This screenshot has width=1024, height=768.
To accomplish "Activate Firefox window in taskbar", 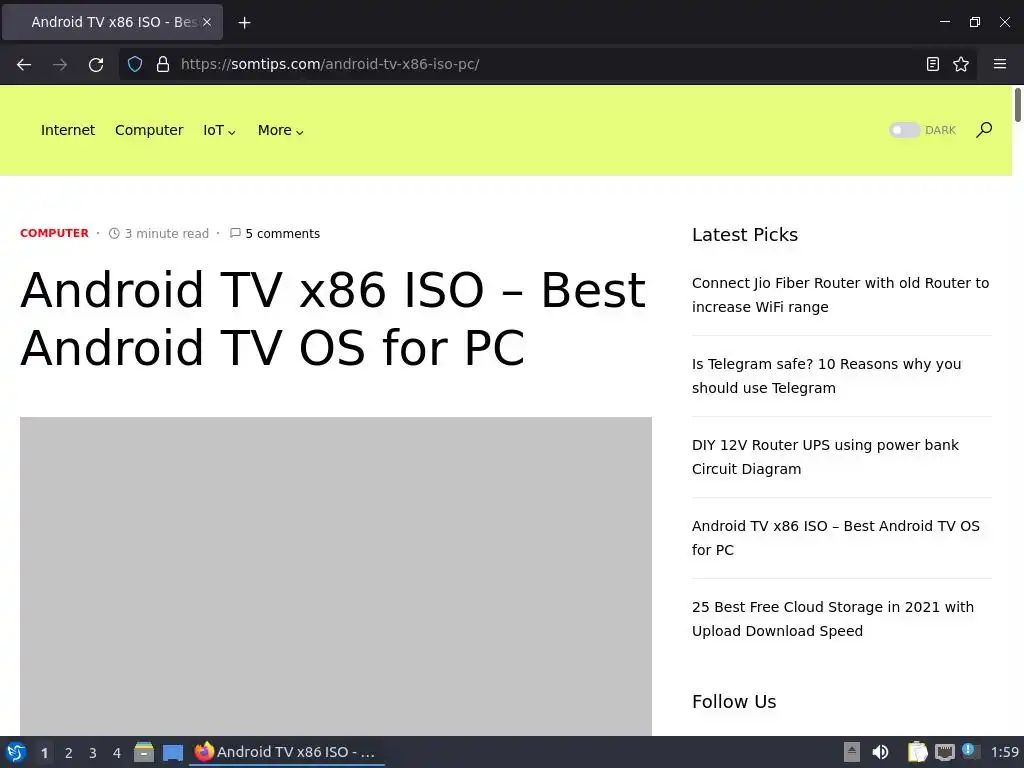I will [x=287, y=752].
